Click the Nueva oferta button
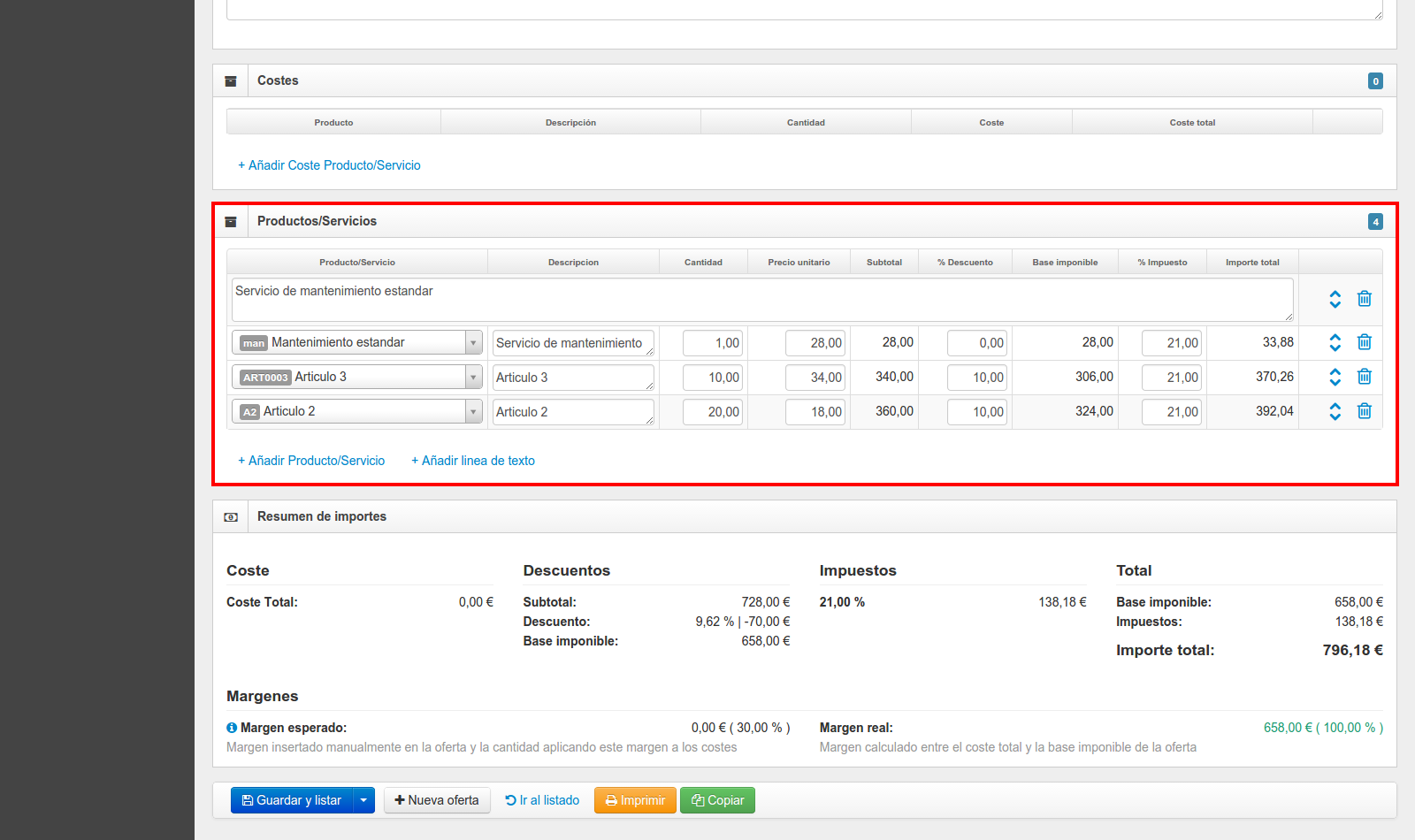 point(437,800)
